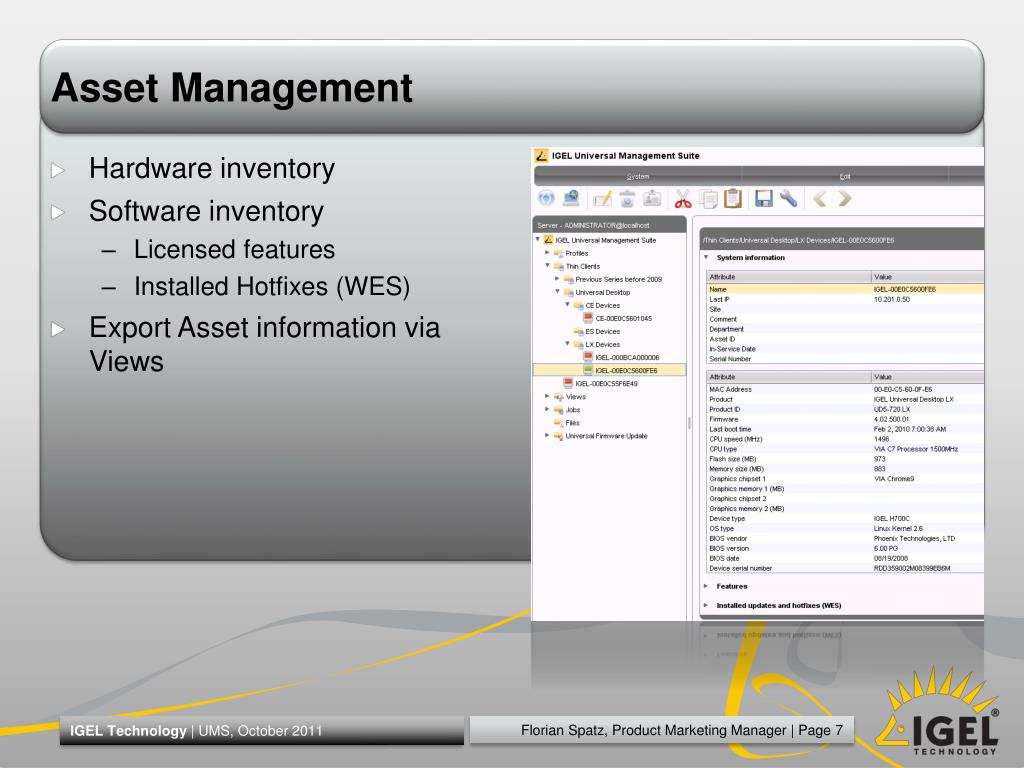Click the IGEL app logo in title bar
The image size is (1024, 768).
541,155
